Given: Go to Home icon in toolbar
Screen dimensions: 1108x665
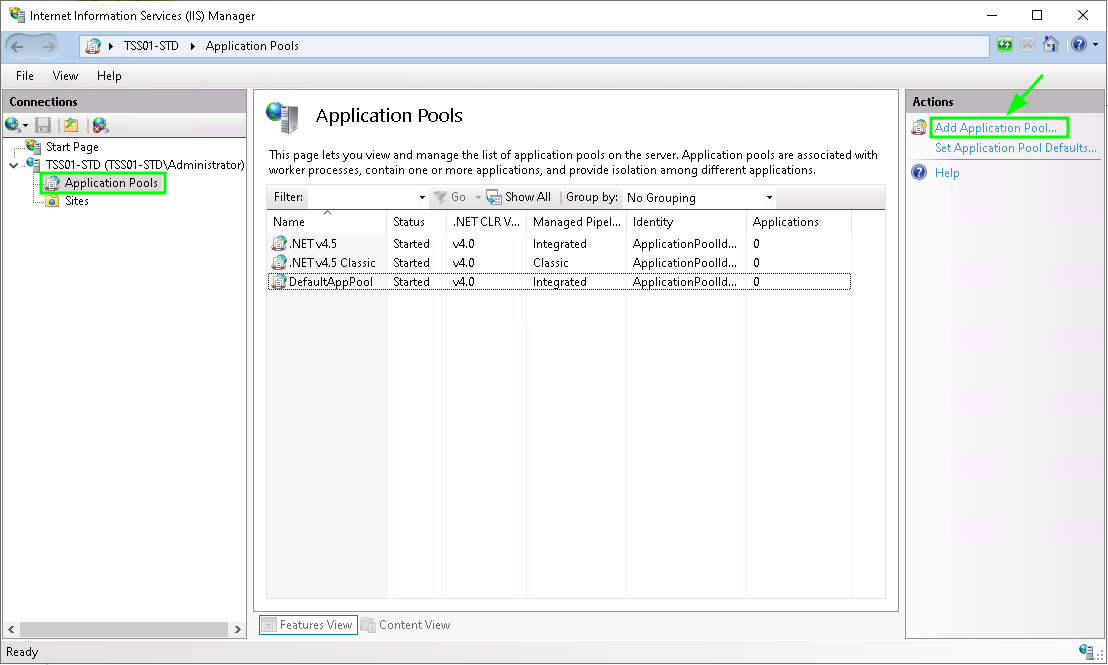Looking at the screenshot, I should [x=1051, y=45].
